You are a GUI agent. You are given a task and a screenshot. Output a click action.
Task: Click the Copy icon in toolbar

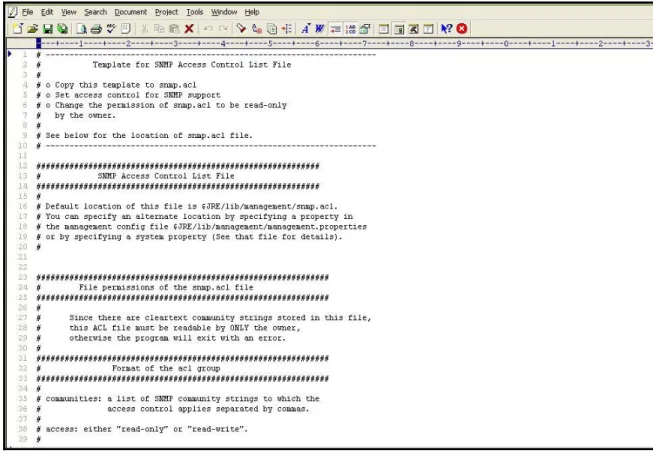coord(159,29)
